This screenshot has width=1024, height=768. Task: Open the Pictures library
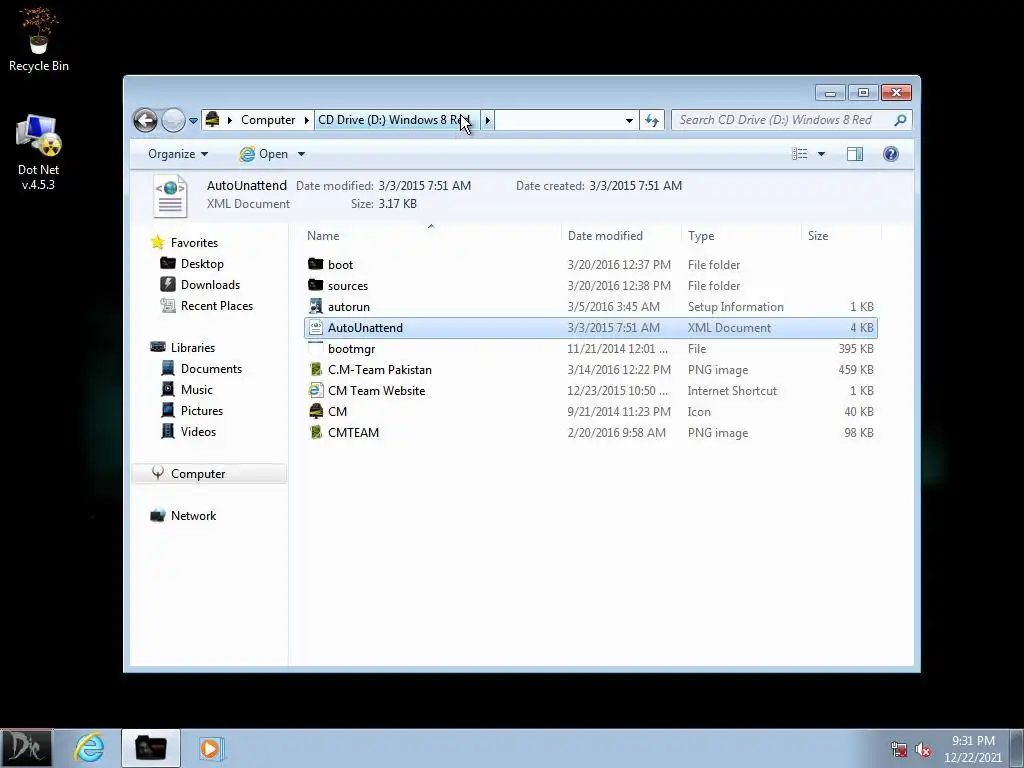[x=202, y=411]
